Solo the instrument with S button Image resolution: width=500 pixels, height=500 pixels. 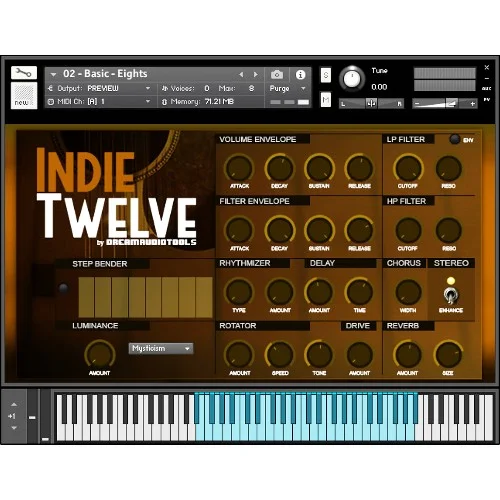point(326,75)
